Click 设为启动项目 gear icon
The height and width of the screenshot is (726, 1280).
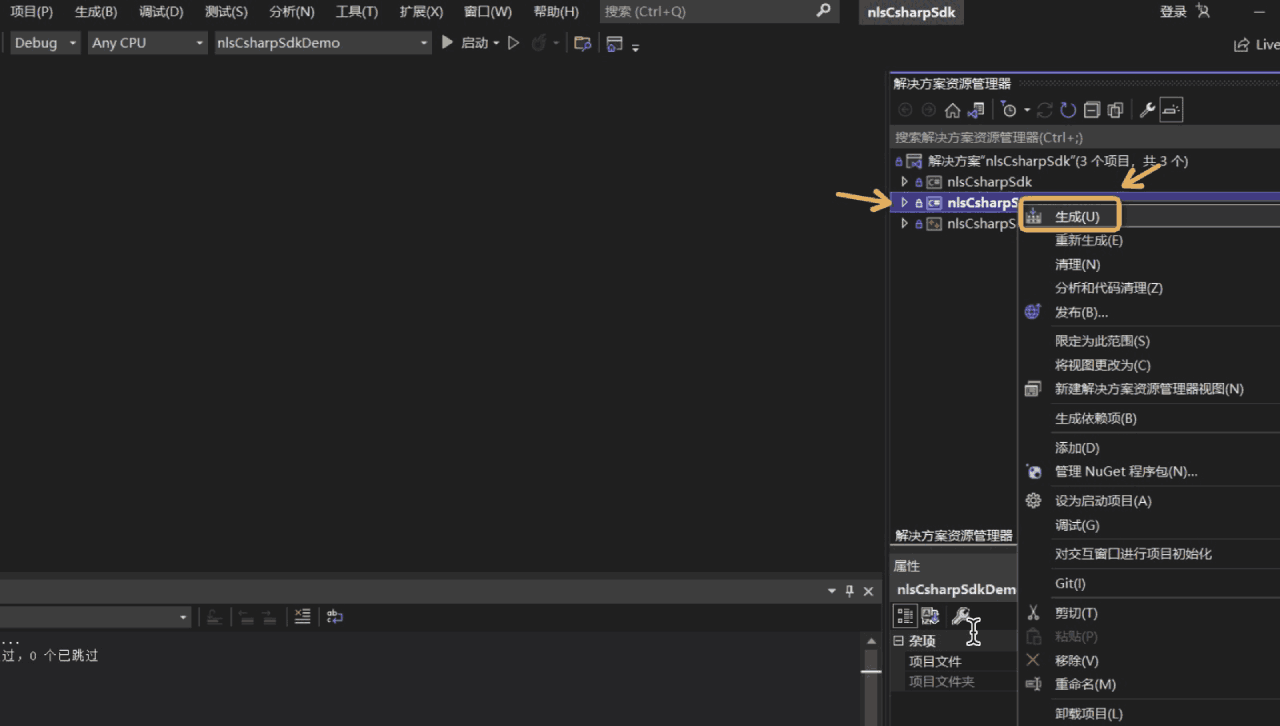point(1033,500)
